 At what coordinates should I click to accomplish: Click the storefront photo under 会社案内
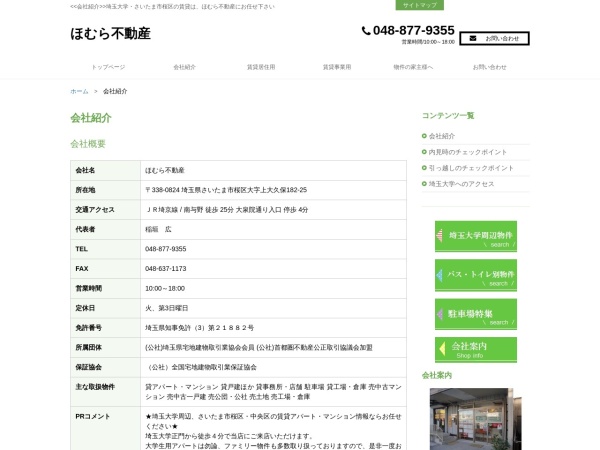[x=476, y=419]
